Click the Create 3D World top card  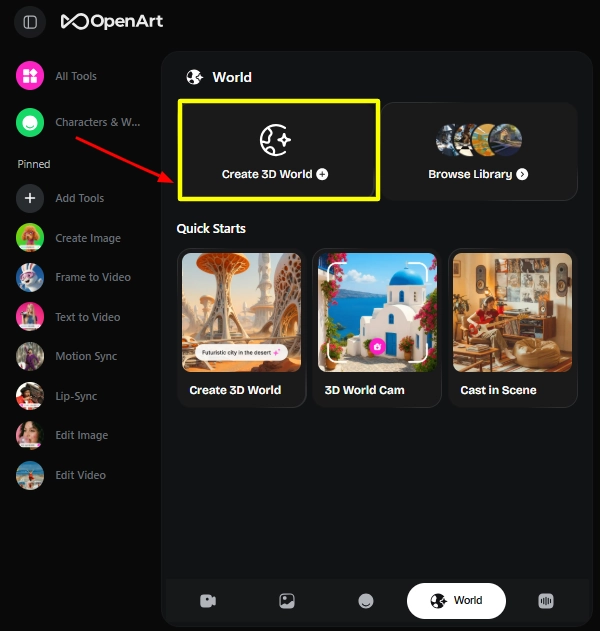coord(279,150)
